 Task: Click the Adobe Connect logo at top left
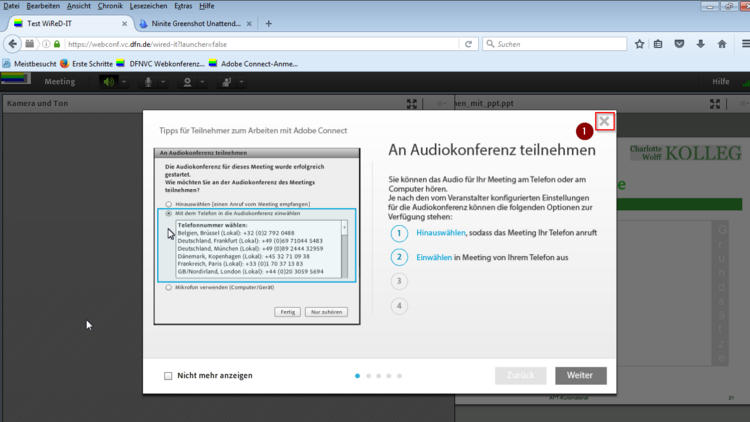15,78
